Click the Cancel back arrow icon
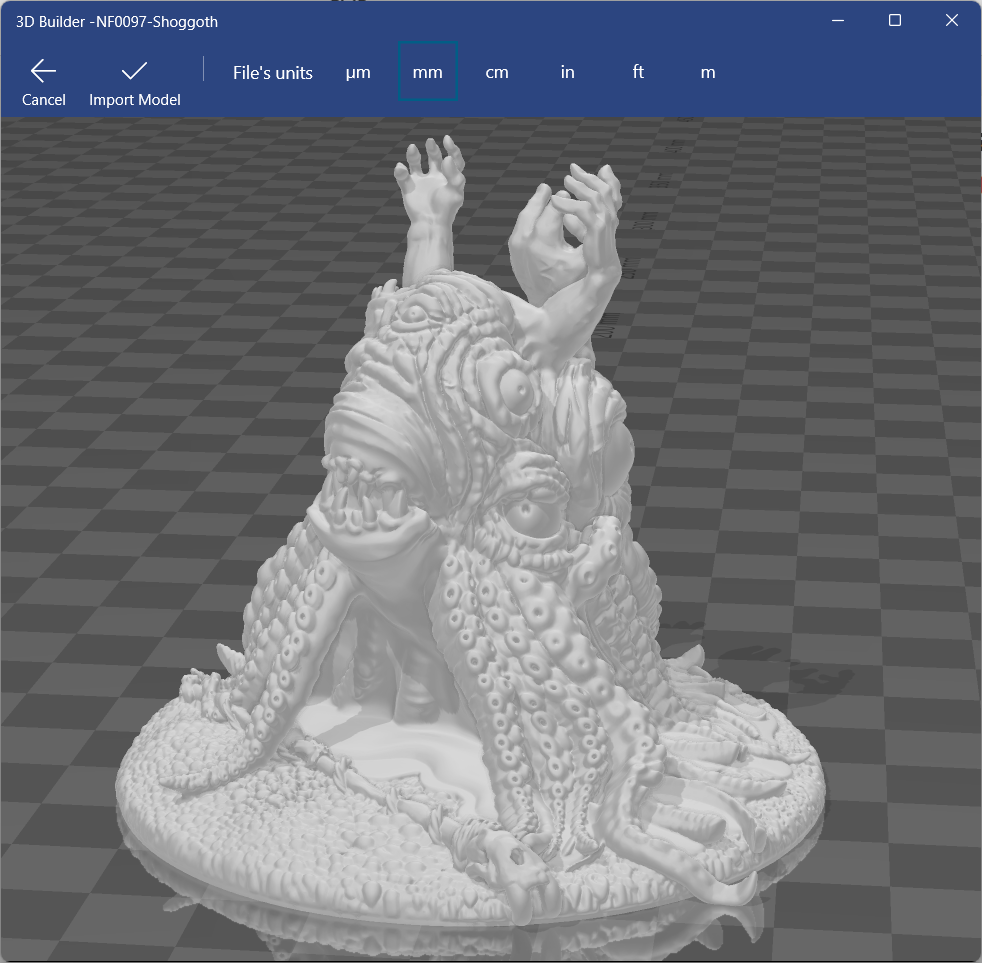Viewport: 982px width, 963px height. (43, 71)
